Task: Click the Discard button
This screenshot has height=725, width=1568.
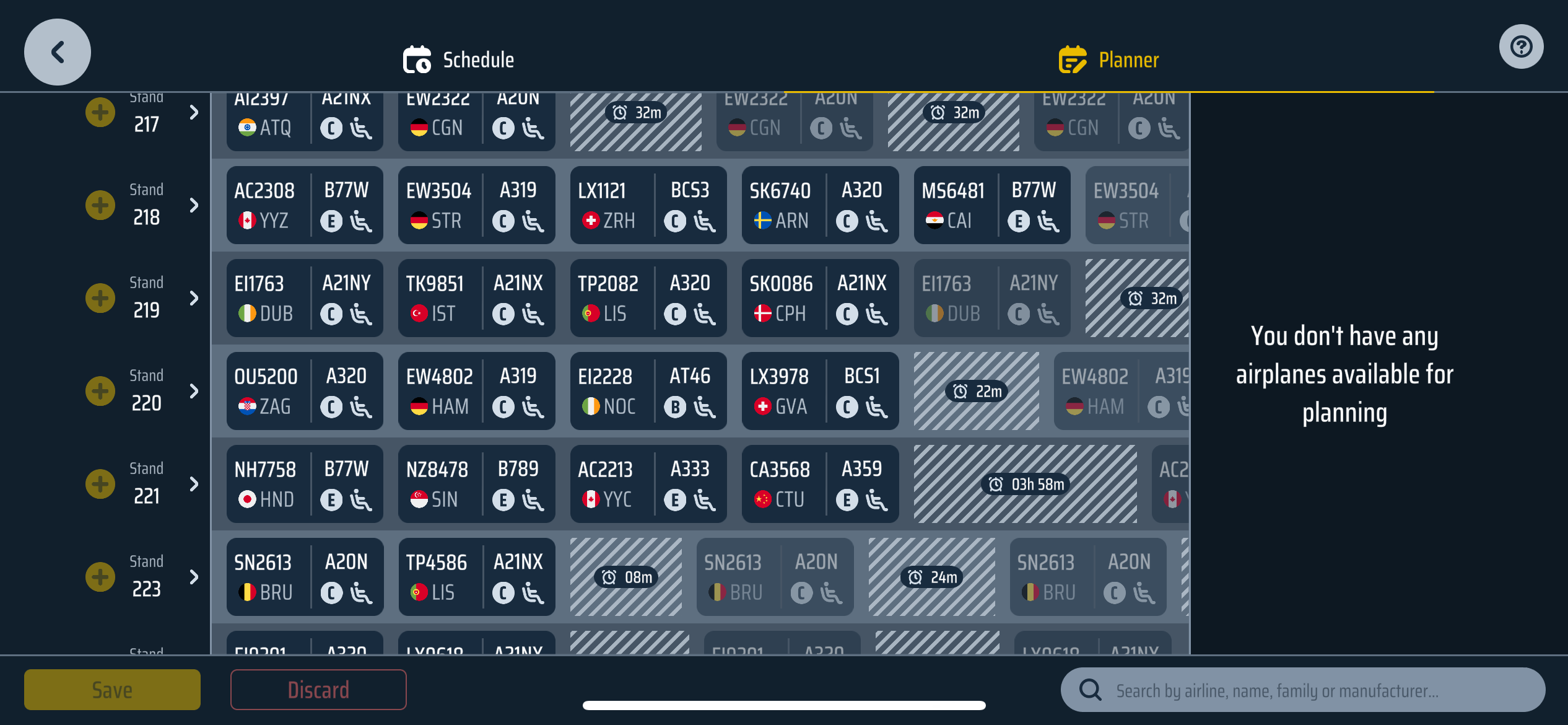Action: (x=318, y=690)
